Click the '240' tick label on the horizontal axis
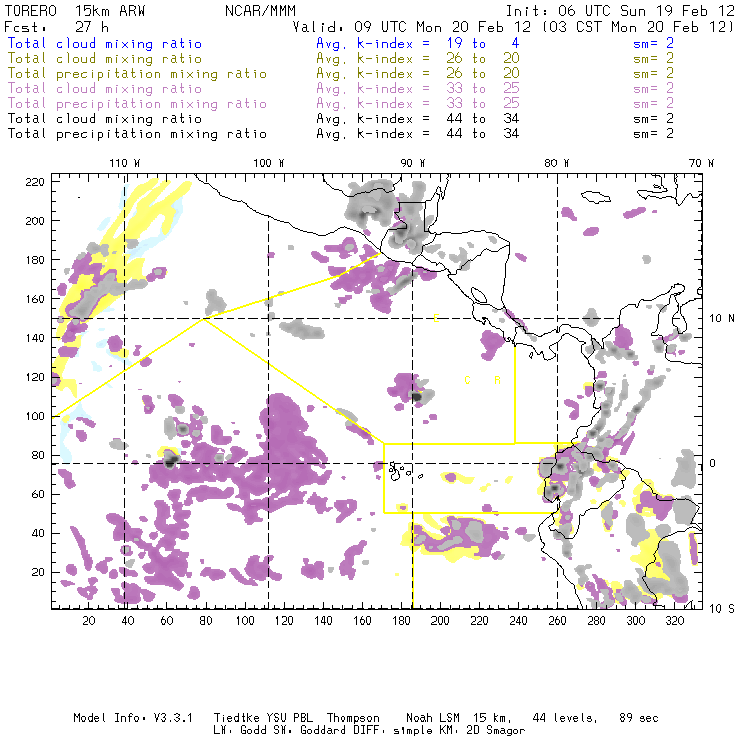The height and width of the screenshot is (740, 740). pyautogui.click(x=518, y=621)
